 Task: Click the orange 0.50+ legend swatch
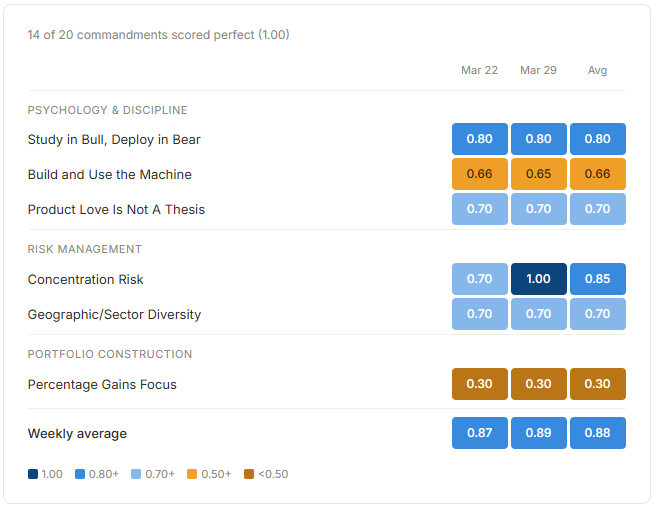194,474
